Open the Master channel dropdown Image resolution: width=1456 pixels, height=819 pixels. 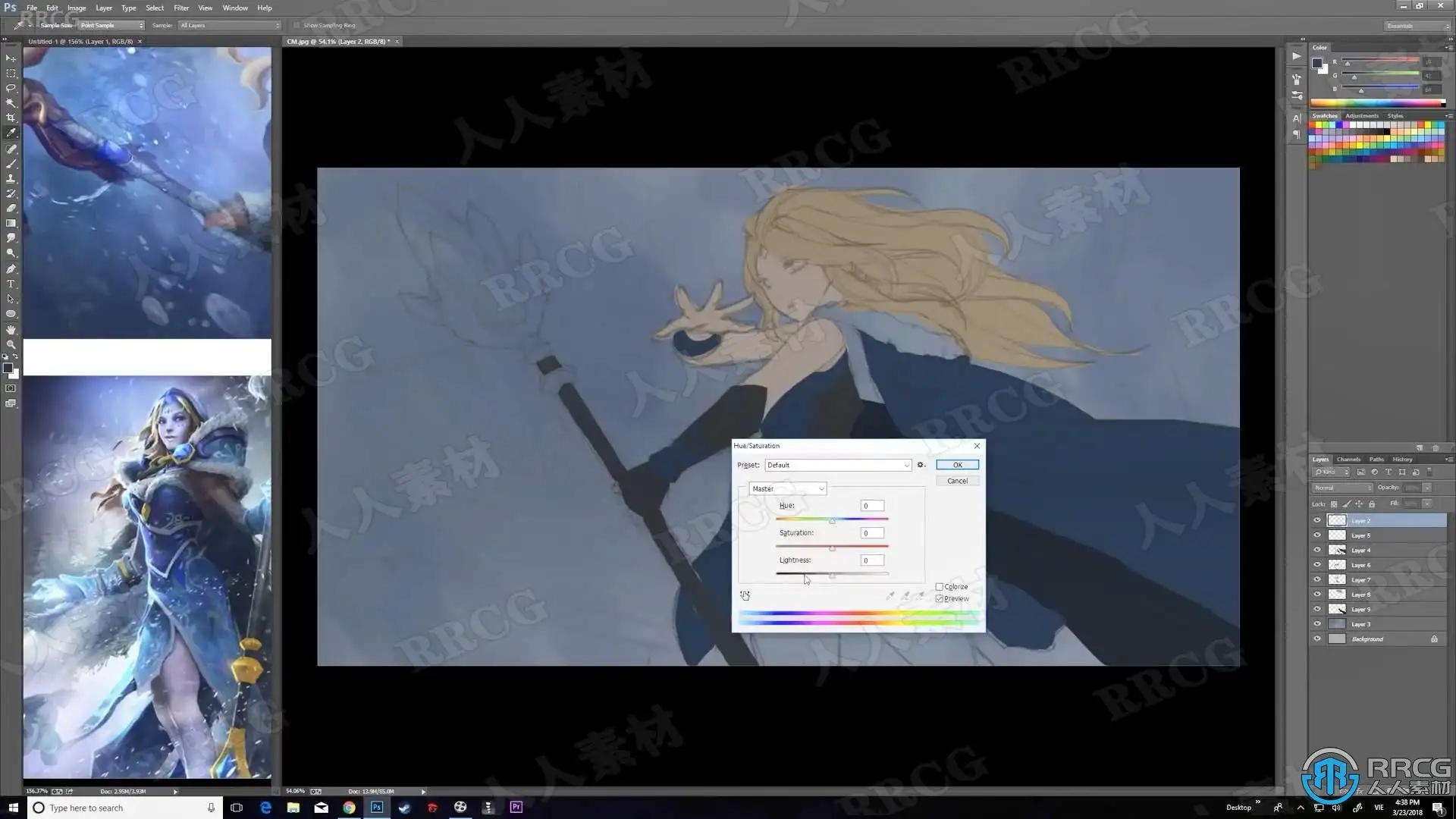tap(787, 489)
